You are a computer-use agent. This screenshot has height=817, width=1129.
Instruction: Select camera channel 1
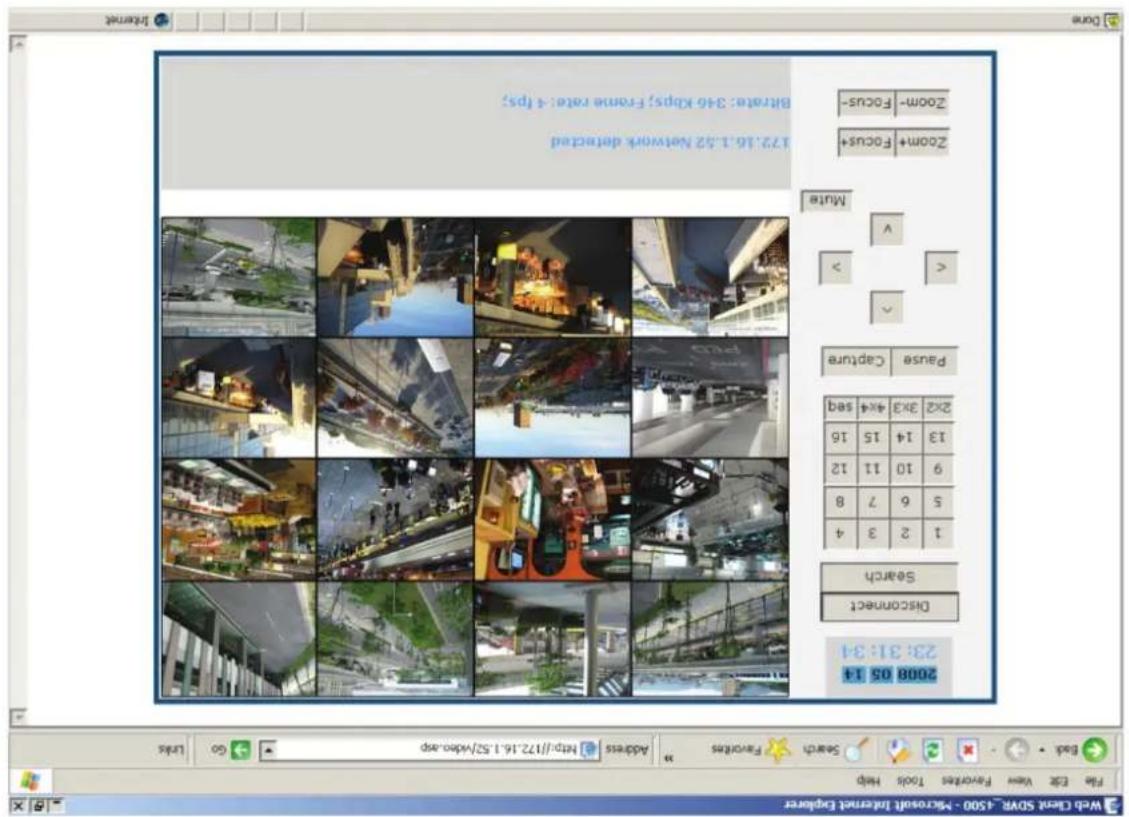point(938,533)
